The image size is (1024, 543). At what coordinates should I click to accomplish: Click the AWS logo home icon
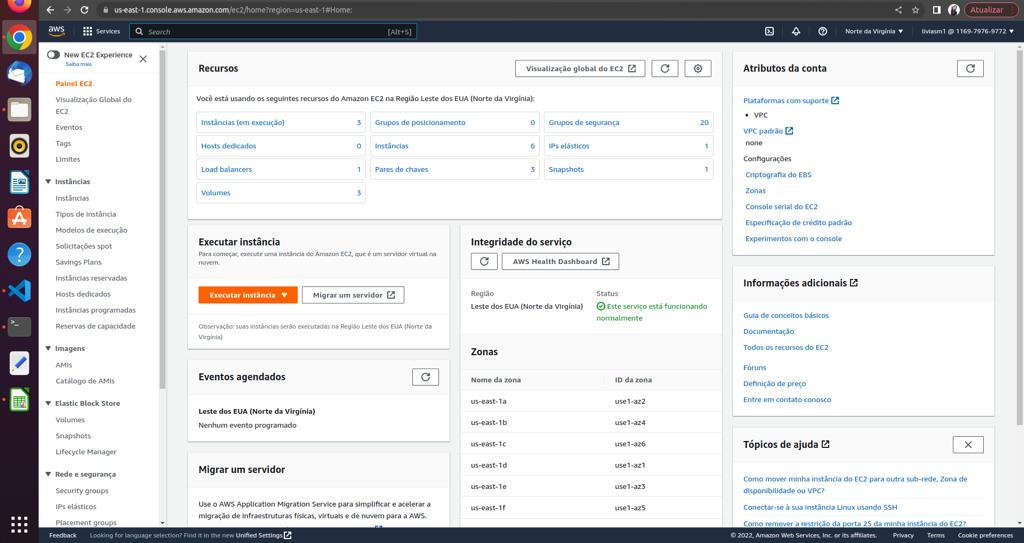[57, 31]
